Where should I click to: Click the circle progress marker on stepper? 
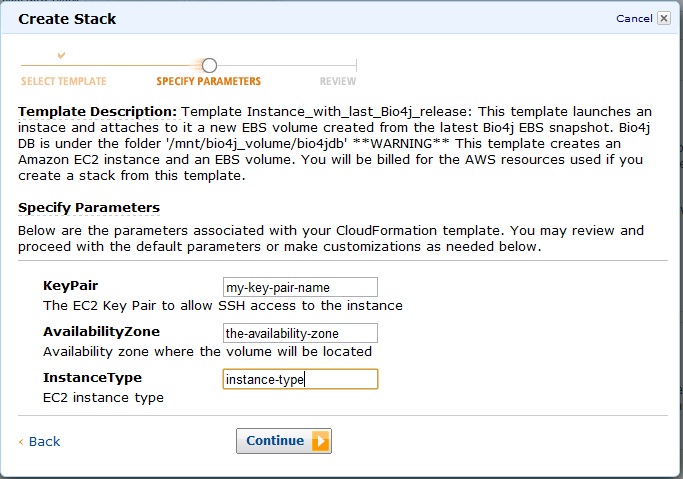(x=210, y=66)
